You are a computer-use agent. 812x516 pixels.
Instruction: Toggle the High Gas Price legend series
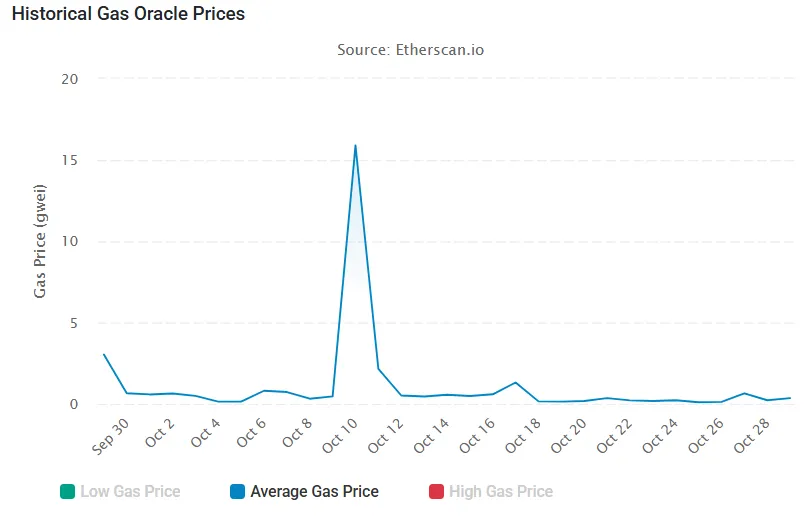(502, 491)
